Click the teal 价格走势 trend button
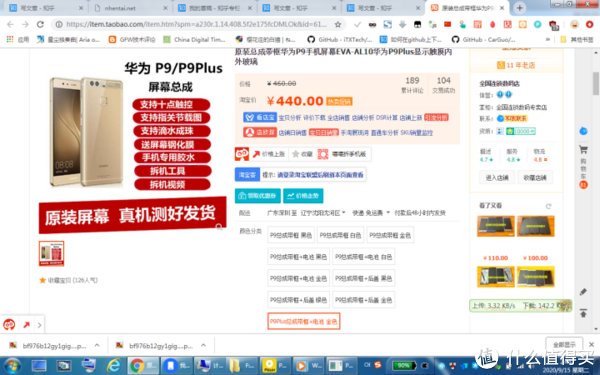This screenshot has width=600, height=375. 303,196
